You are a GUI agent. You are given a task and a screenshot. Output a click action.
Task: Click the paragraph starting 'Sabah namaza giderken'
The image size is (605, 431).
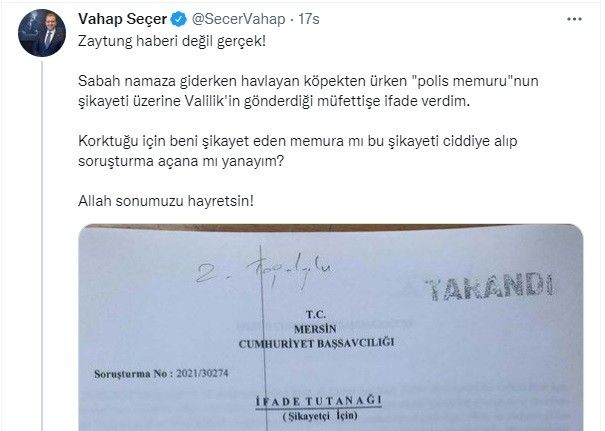pos(308,91)
